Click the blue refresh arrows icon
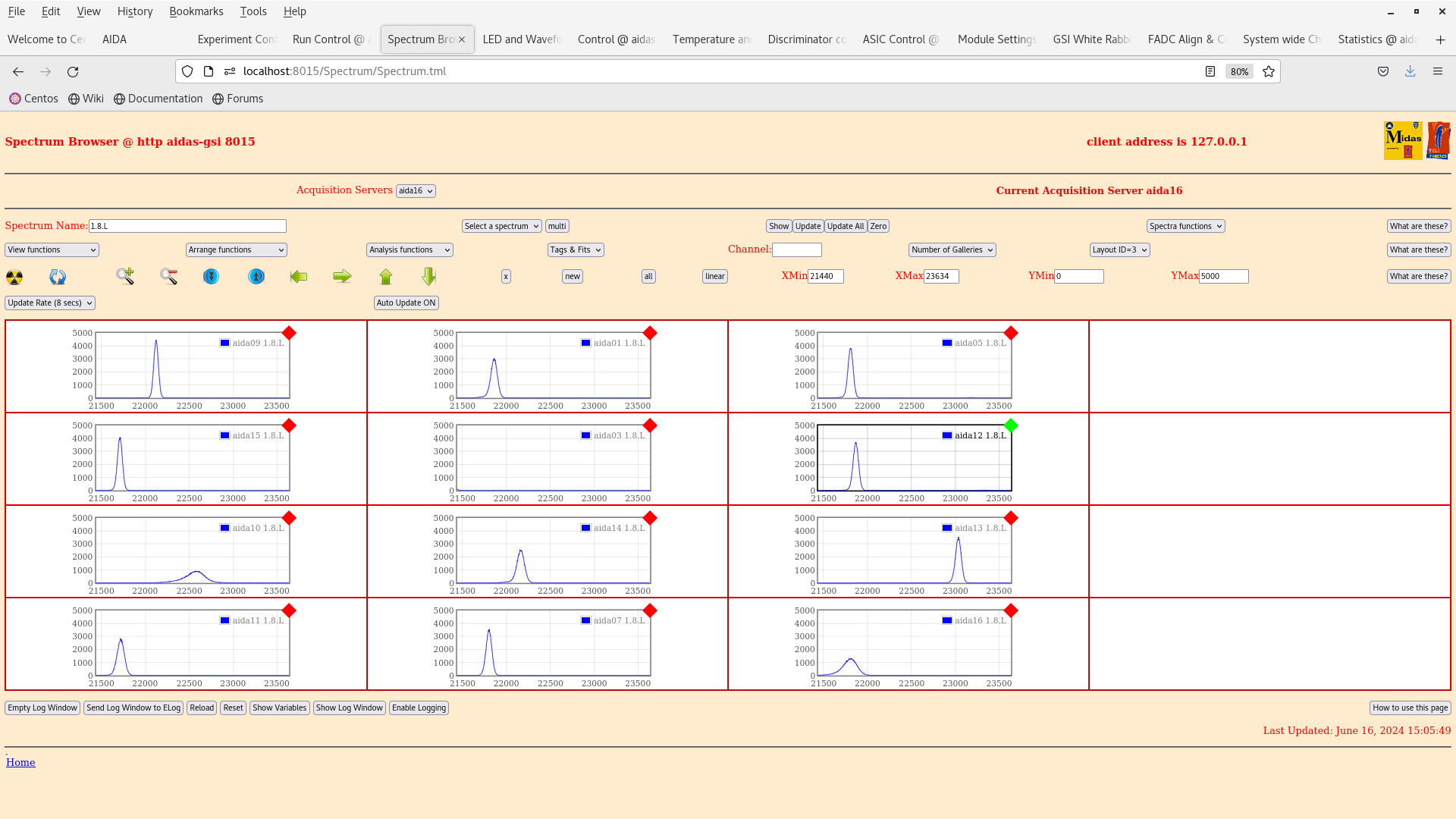The height and width of the screenshot is (819, 1456). [x=58, y=277]
